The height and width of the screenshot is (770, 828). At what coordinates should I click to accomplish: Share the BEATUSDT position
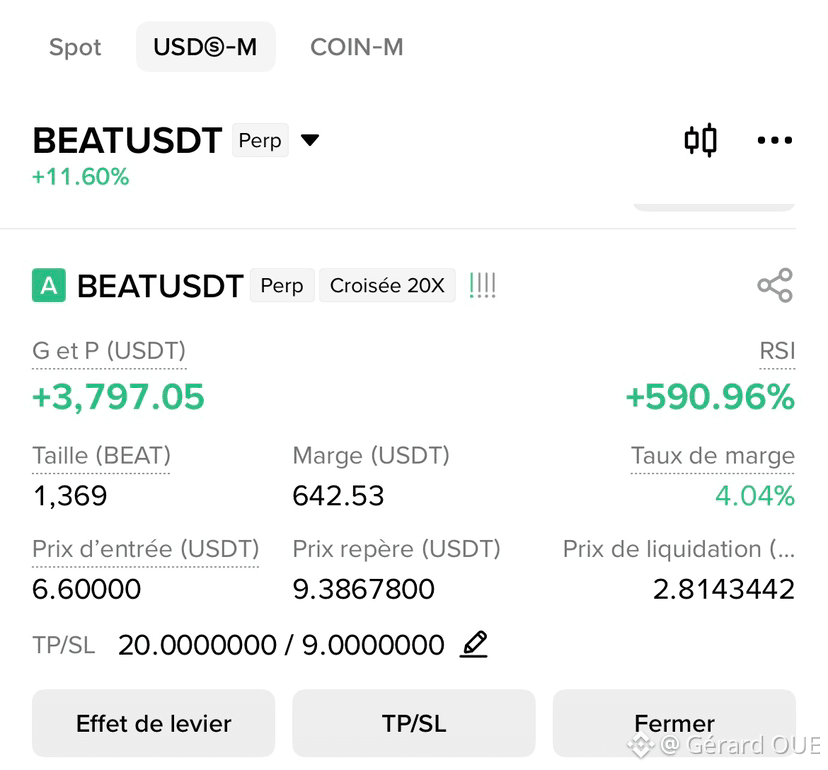coord(775,285)
